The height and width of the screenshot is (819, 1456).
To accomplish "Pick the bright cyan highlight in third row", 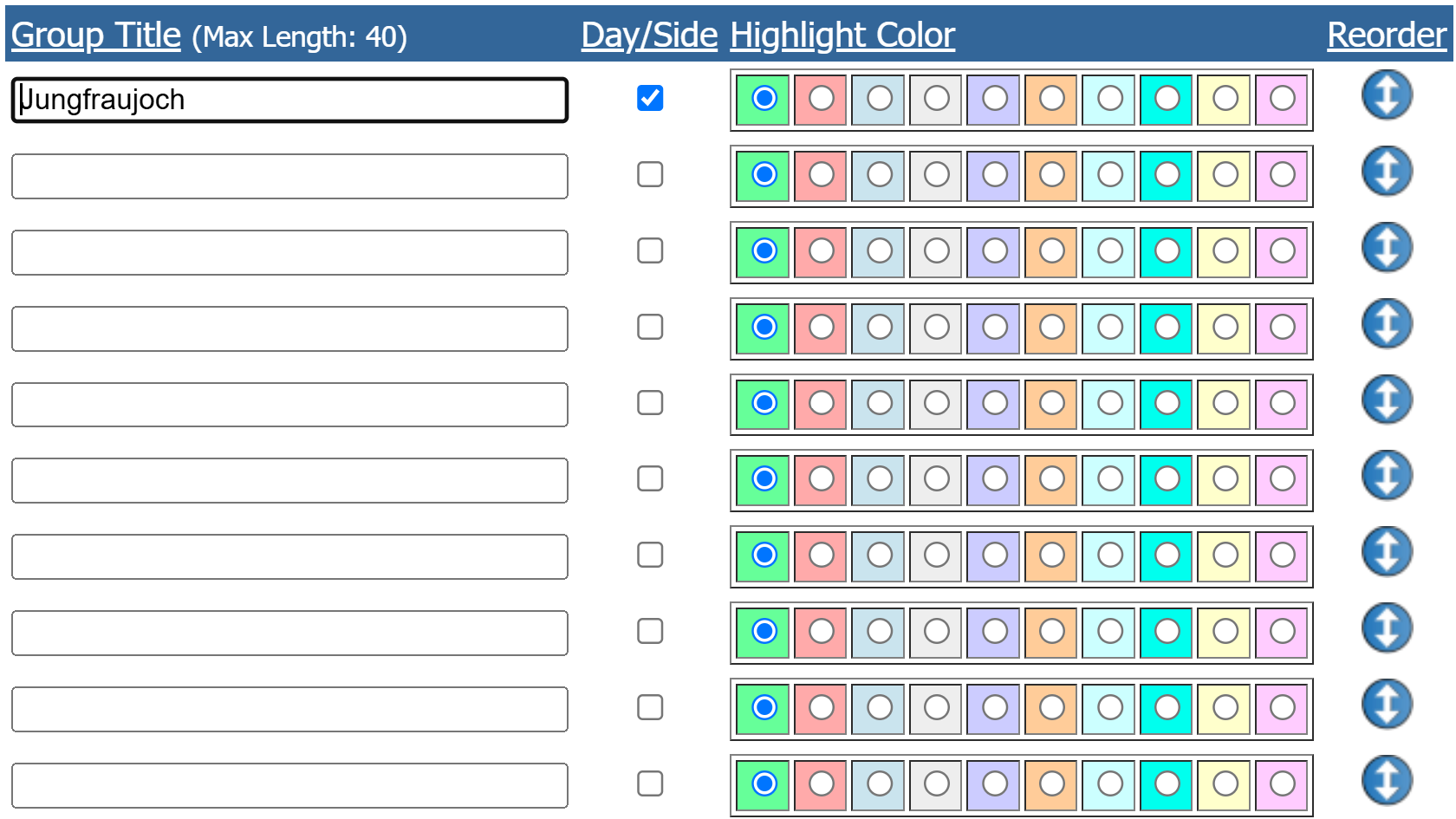I will point(1167,251).
